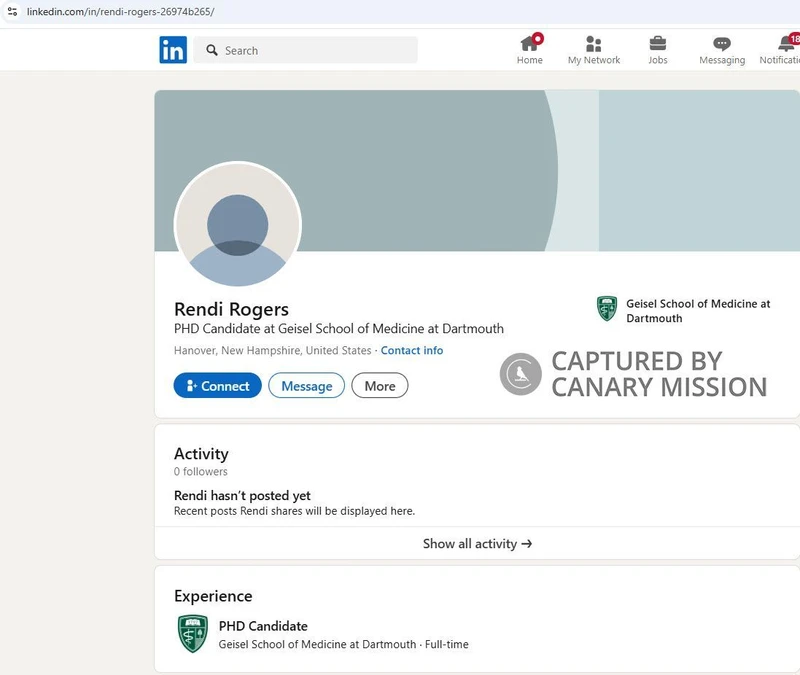Viewport: 800px width, 675px height.
Task: Open the Contact info link
Action: pyautogui.click(x=412, y=351)
